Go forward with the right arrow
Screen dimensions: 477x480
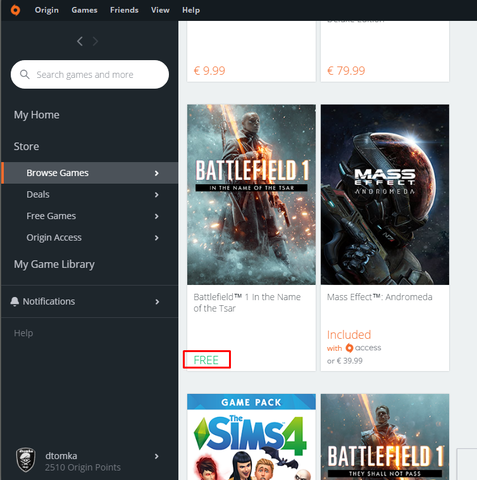(95, 41)
